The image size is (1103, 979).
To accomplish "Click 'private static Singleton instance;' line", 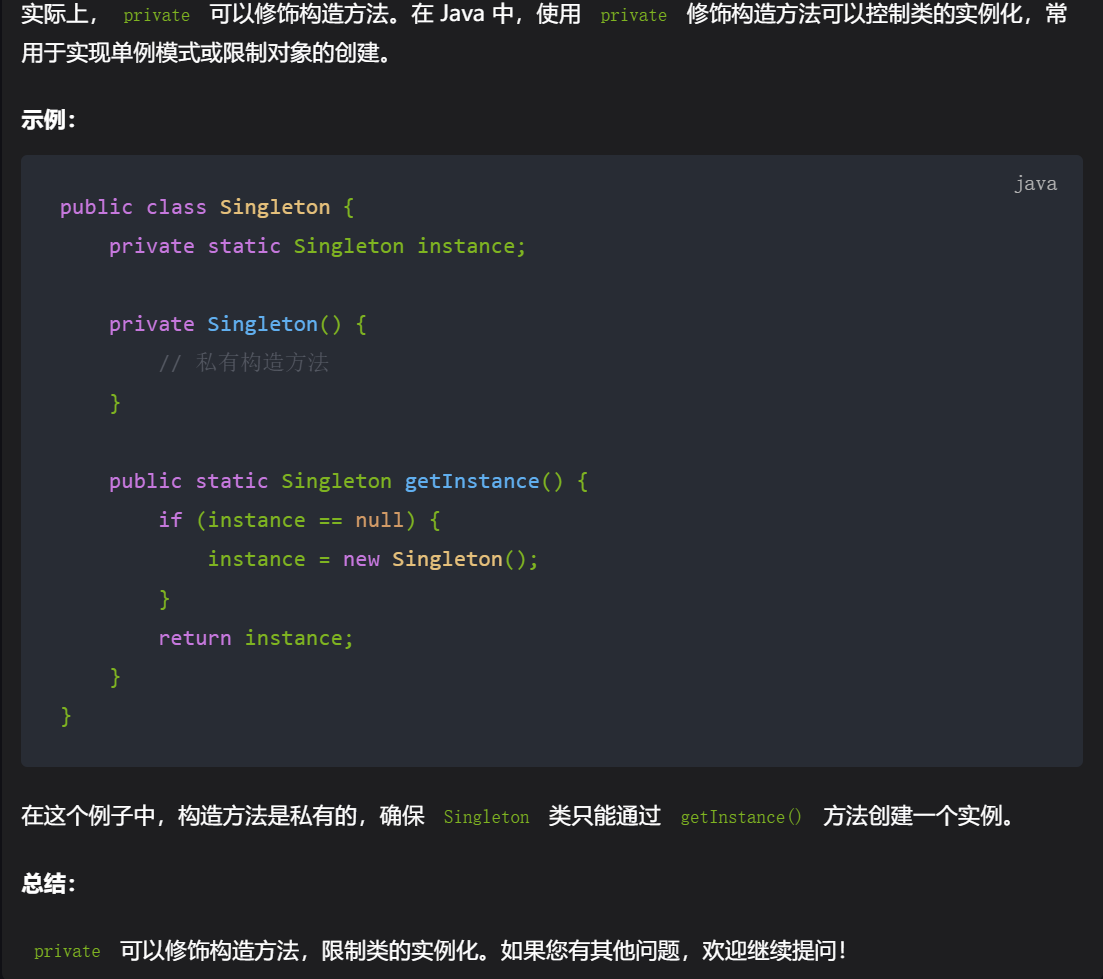I will [x=317, y=246].
